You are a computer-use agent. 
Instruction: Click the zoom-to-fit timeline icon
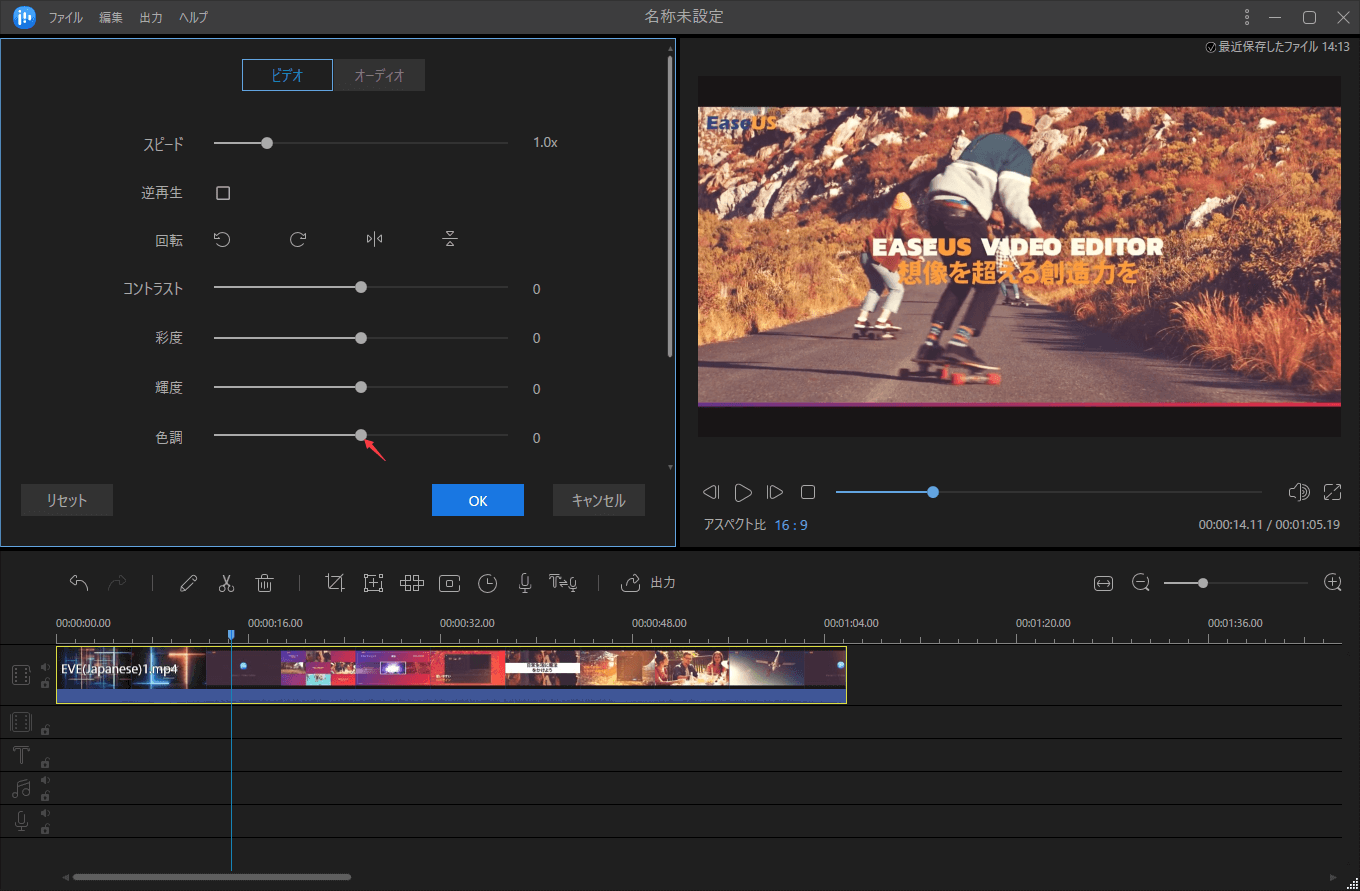(x=1103, y=583)
